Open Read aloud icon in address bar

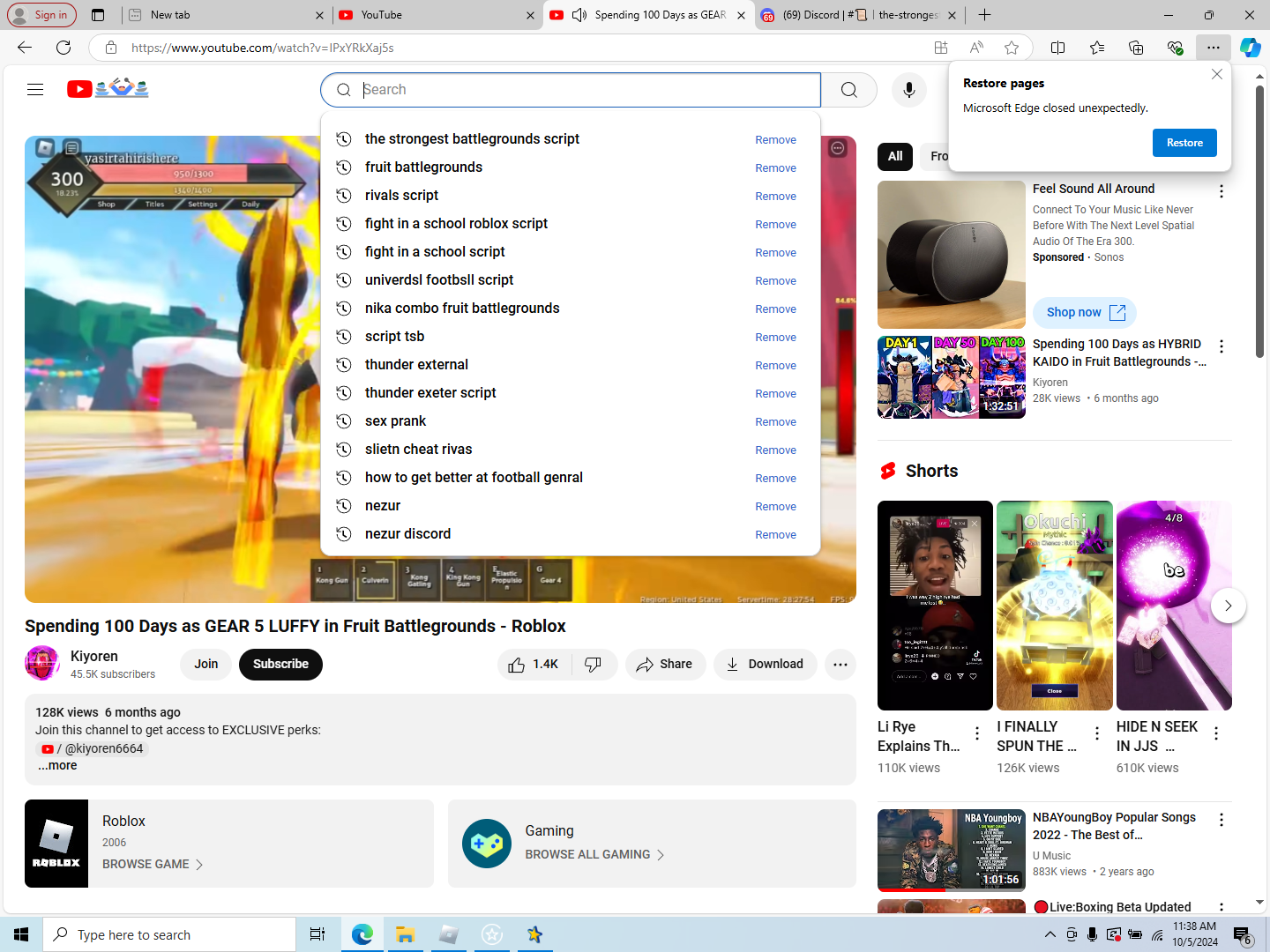pyautogui.click(x=976, y=48)
